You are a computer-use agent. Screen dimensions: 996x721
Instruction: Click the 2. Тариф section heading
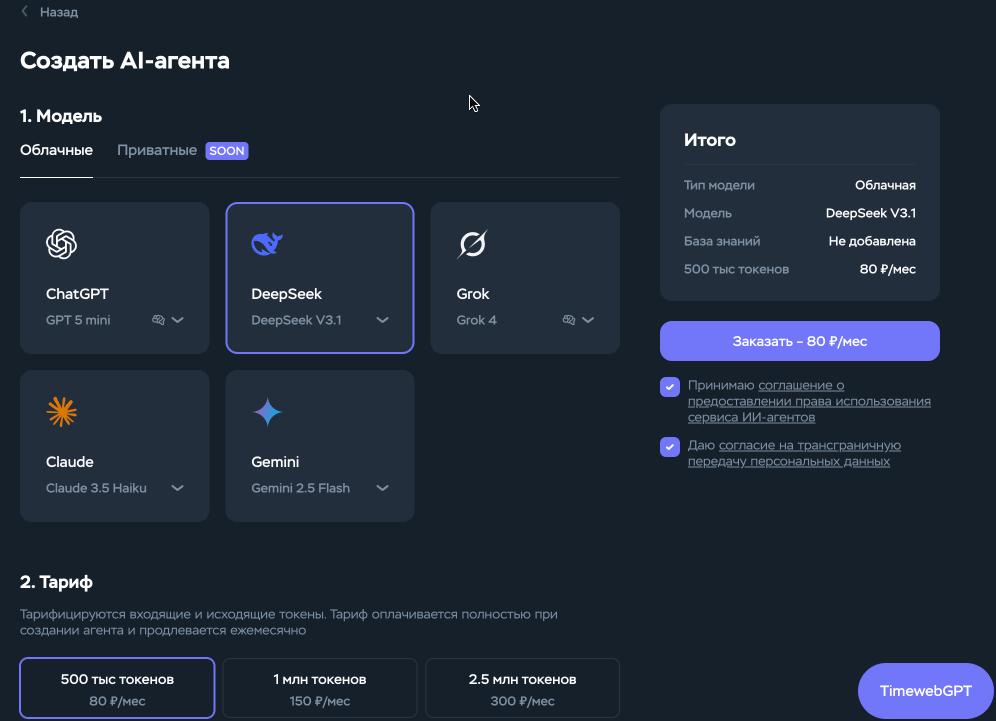point(57,582)
